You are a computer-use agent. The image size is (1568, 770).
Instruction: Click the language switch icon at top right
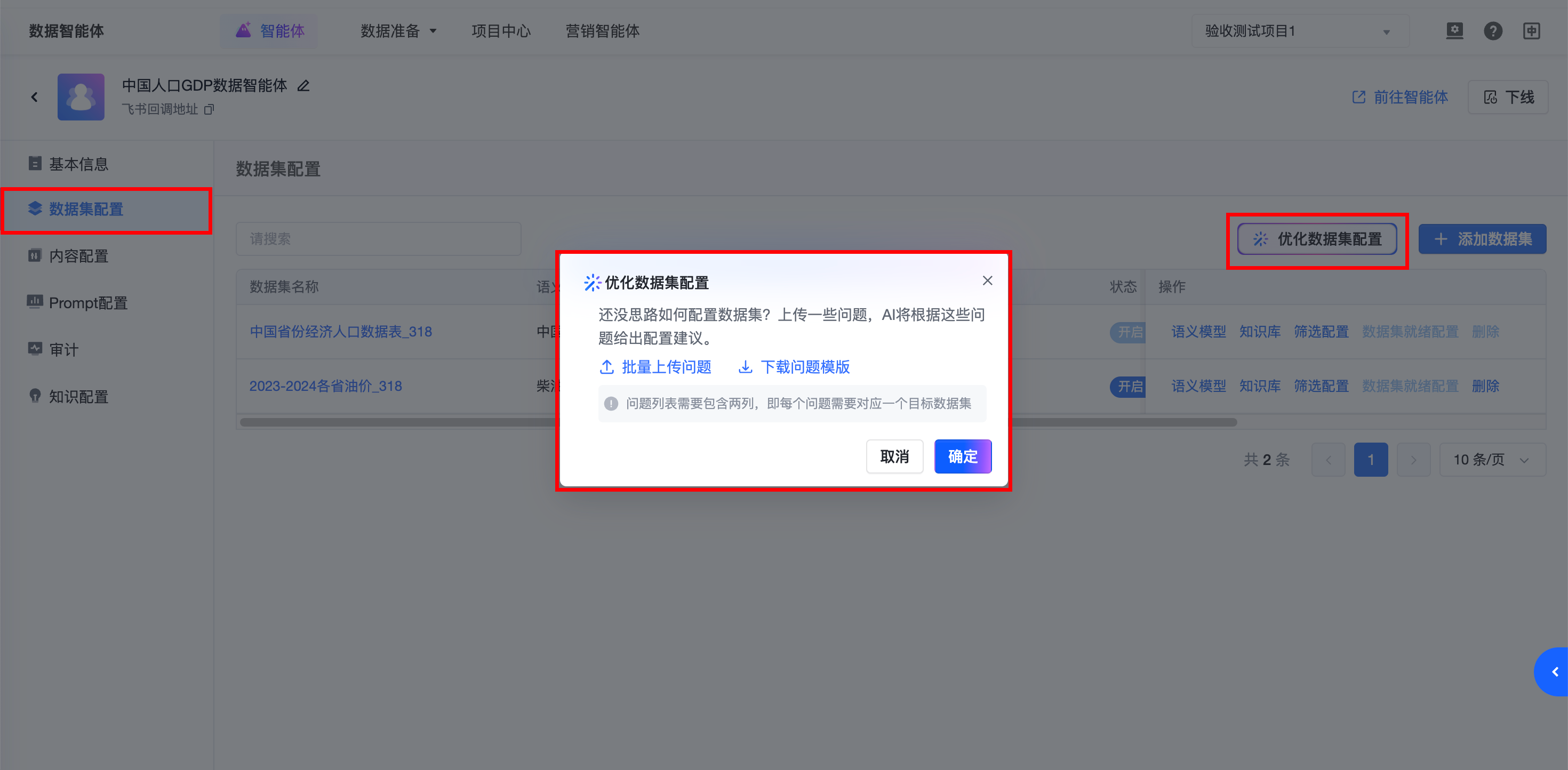(1531, 31)
